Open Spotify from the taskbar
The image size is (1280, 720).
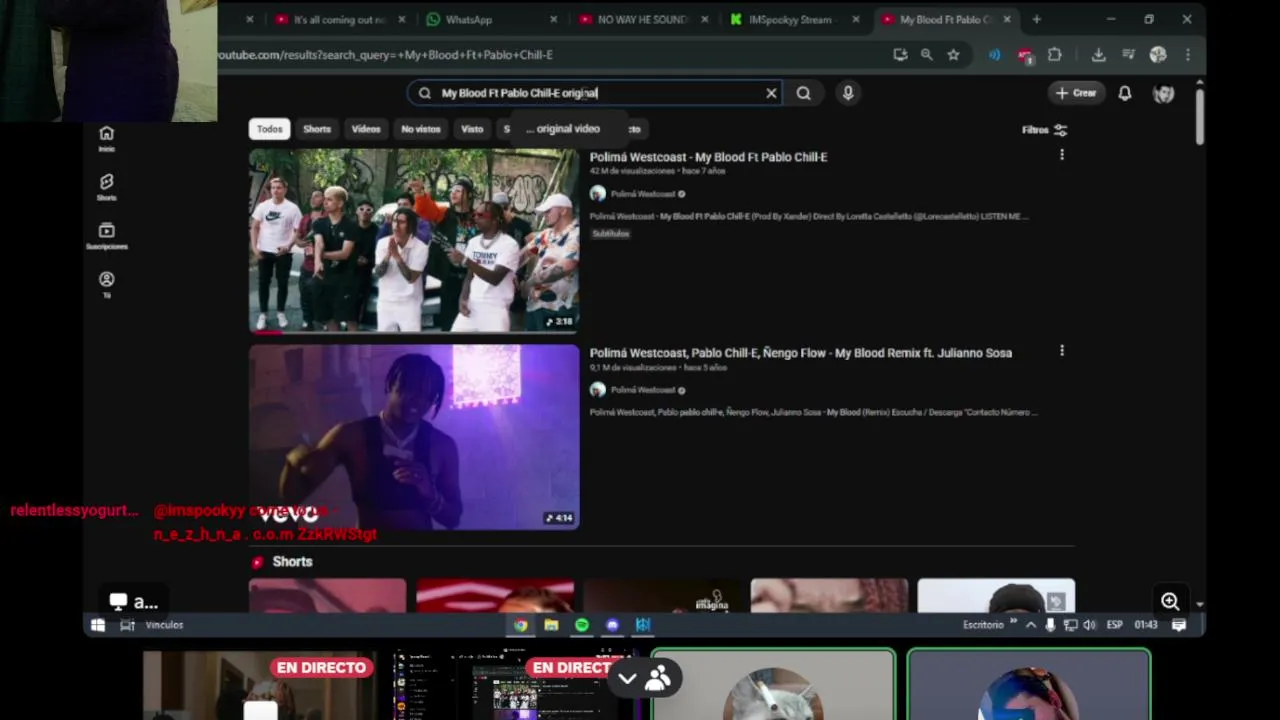[x=582, y=625]
